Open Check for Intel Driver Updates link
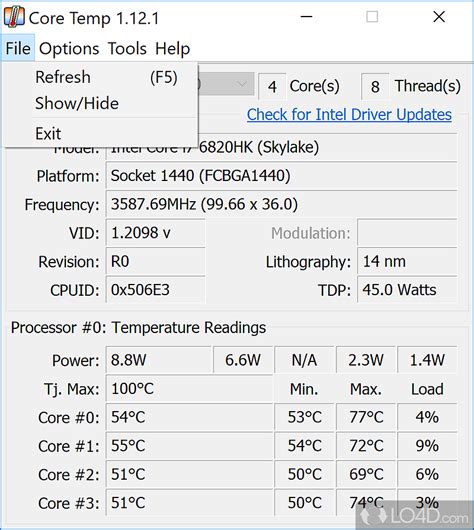Image resolution: width=474 pixels, height=530 pixels. 349,114
